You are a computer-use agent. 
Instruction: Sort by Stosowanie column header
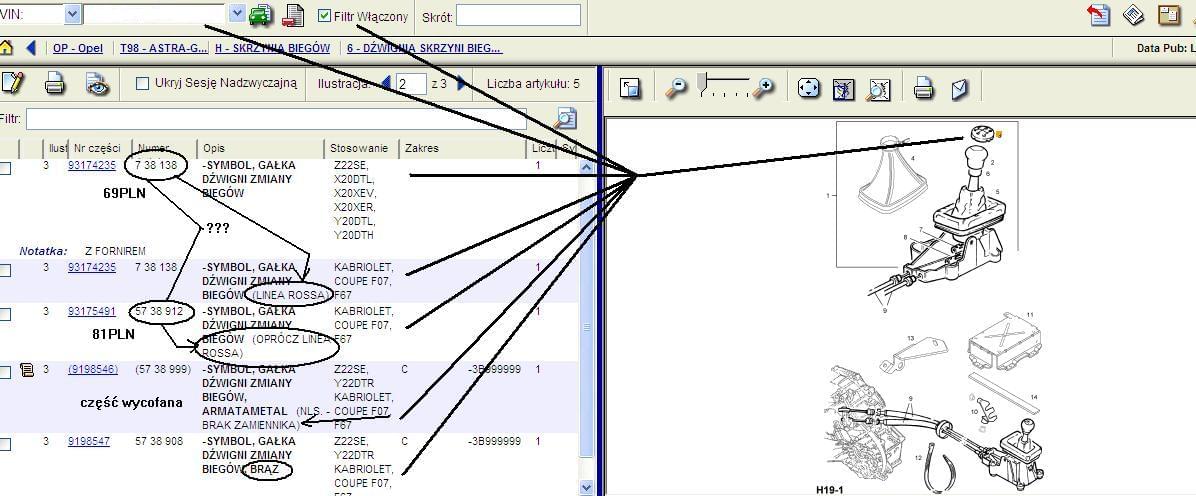coord(362,148)
